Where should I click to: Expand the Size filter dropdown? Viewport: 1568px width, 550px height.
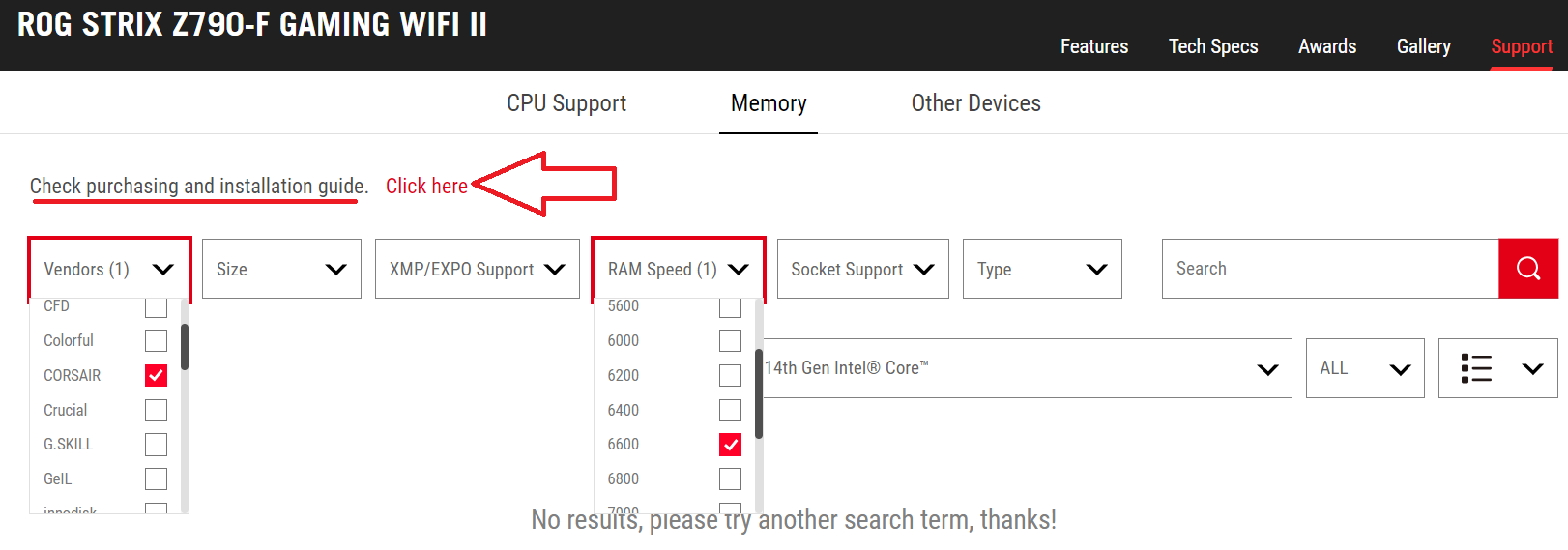click(281, 269)
